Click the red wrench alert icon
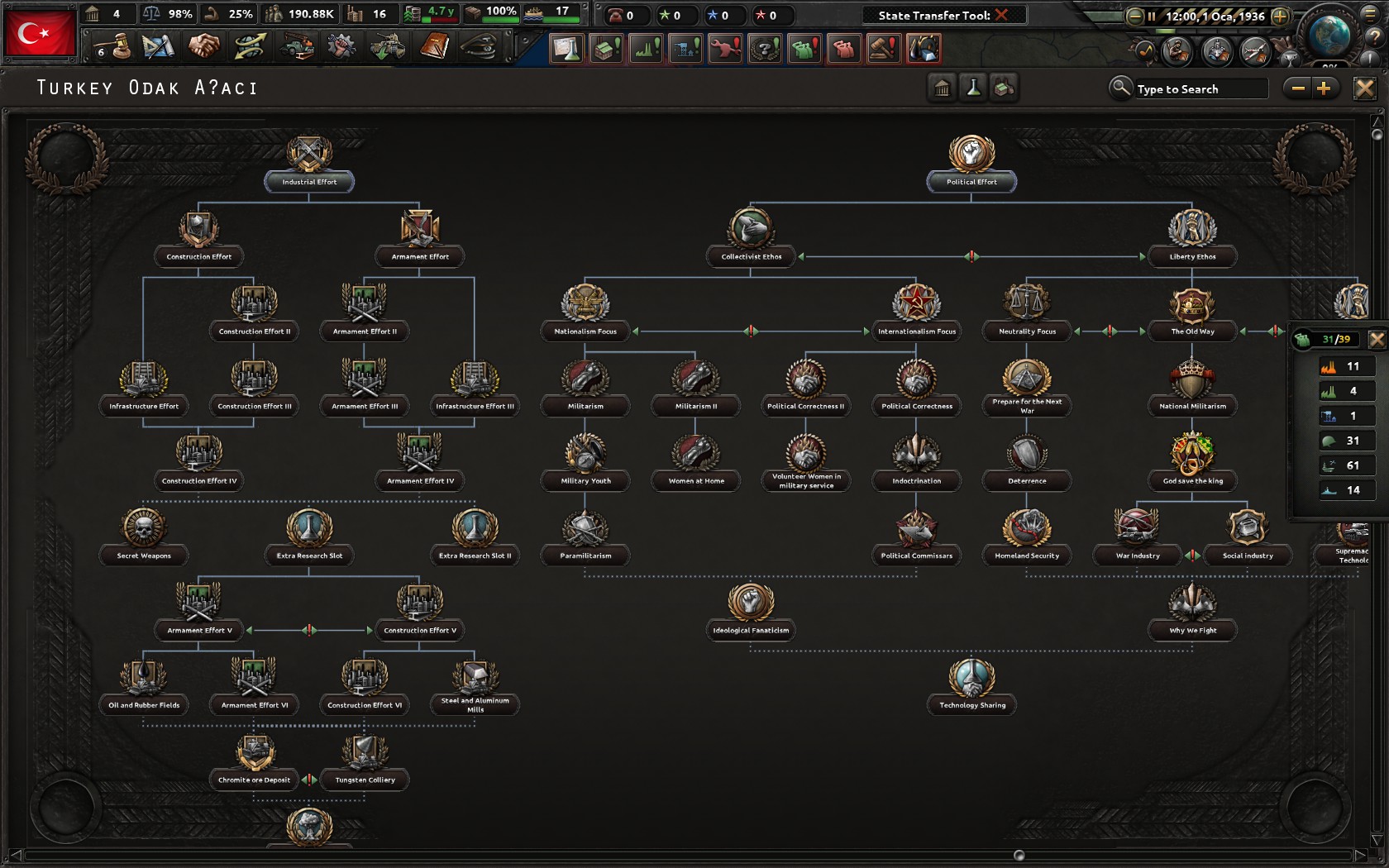Screen dimensions: 1389x868 [725, 49]
